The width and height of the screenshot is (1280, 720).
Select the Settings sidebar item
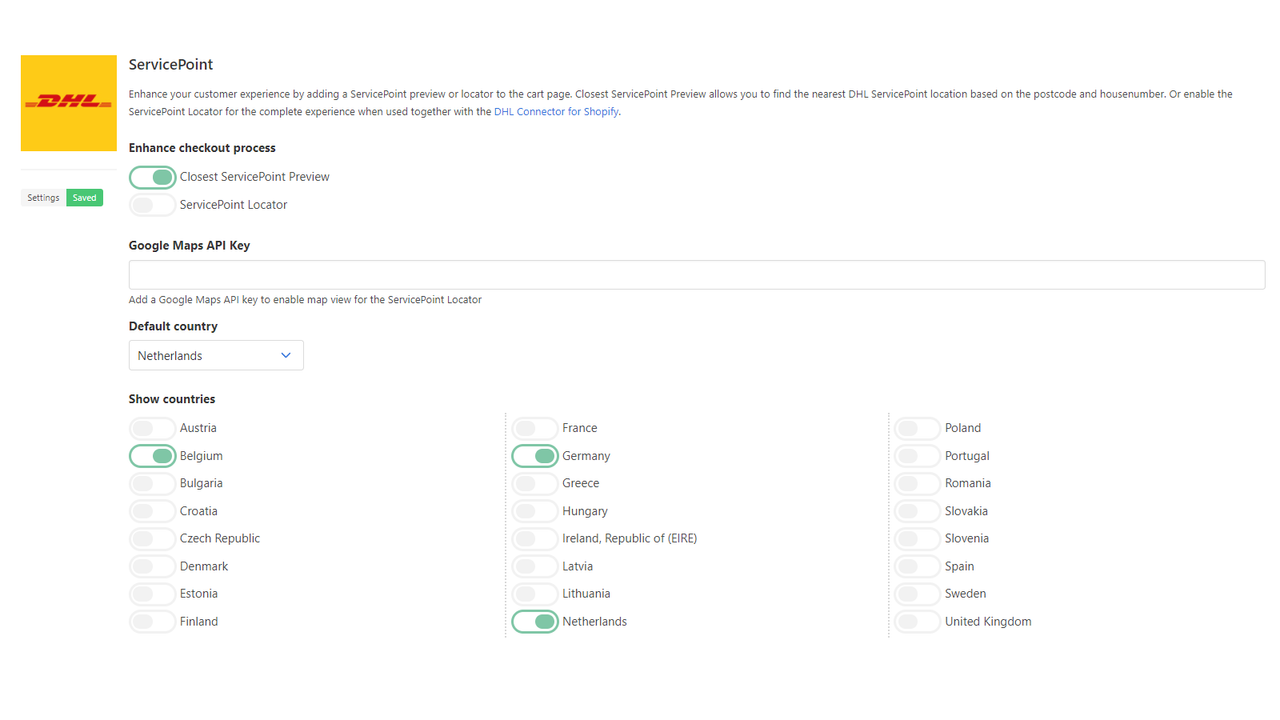pos(43,197)
